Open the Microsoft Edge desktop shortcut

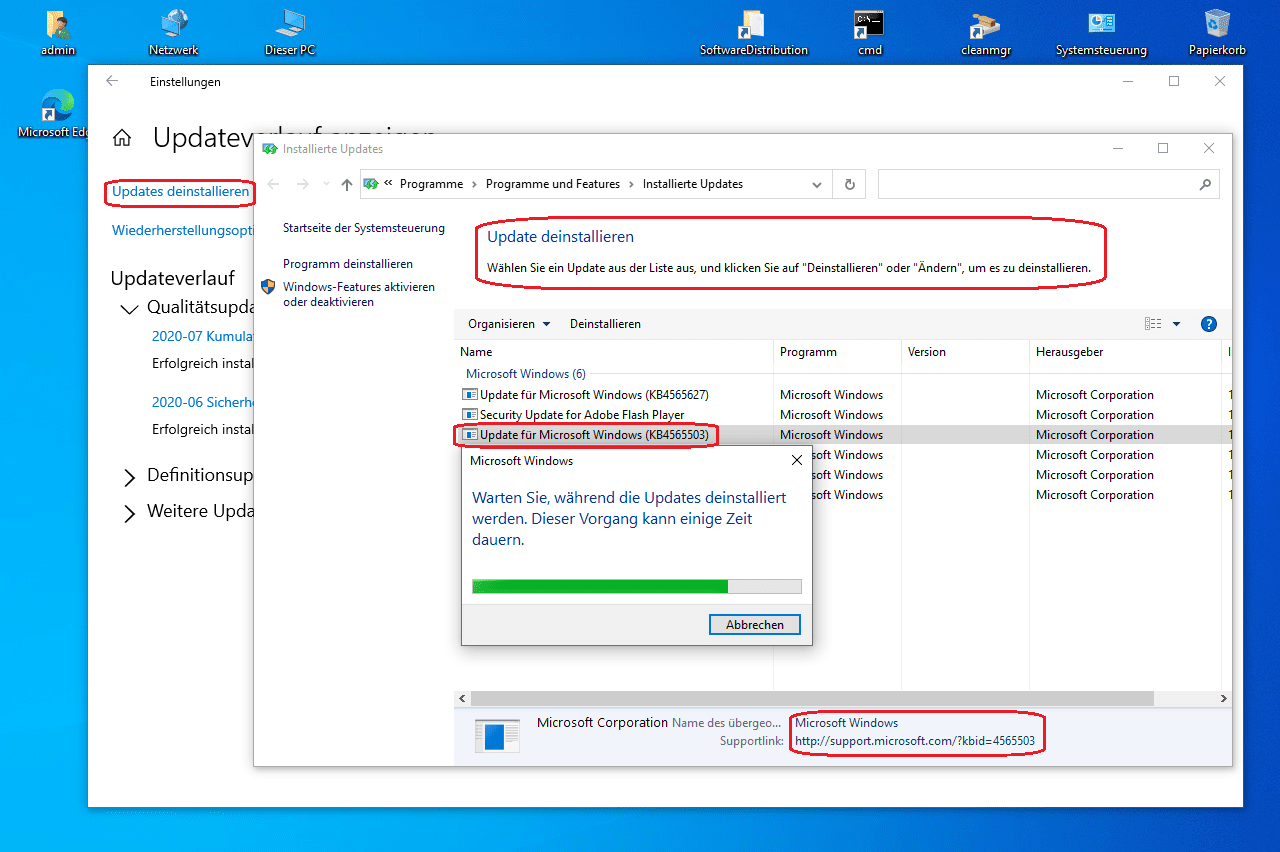(x=56, y=114)
